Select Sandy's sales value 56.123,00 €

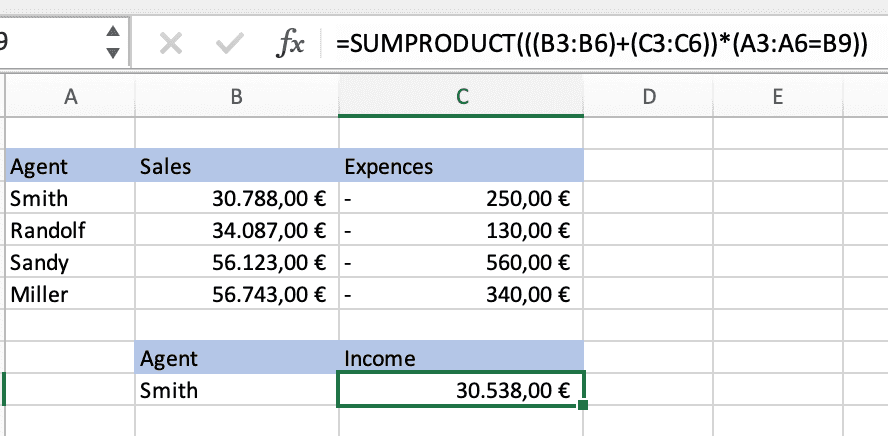[x=236, y=263]
